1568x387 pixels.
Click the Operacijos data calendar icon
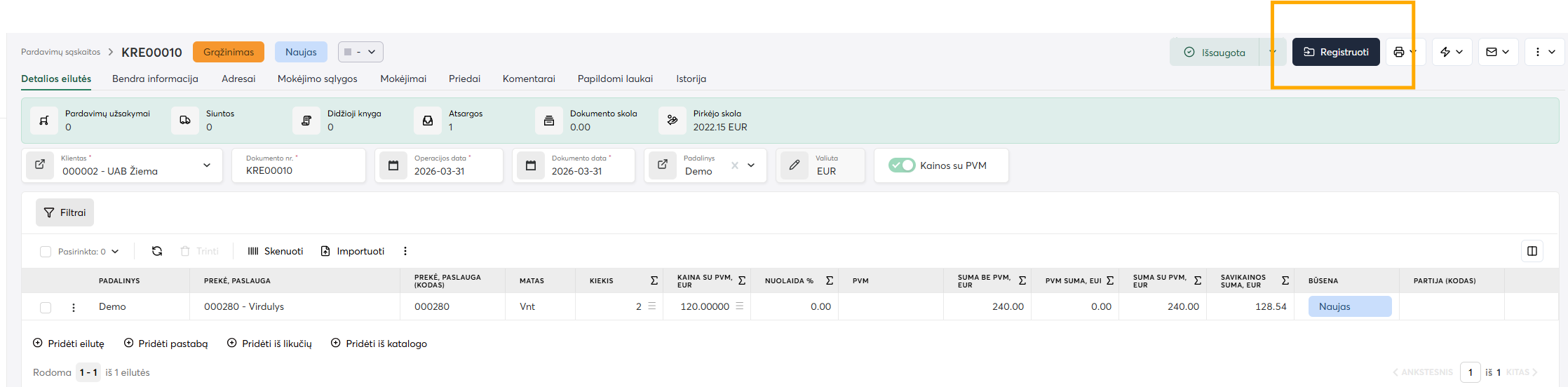click(x=393, y=165)
